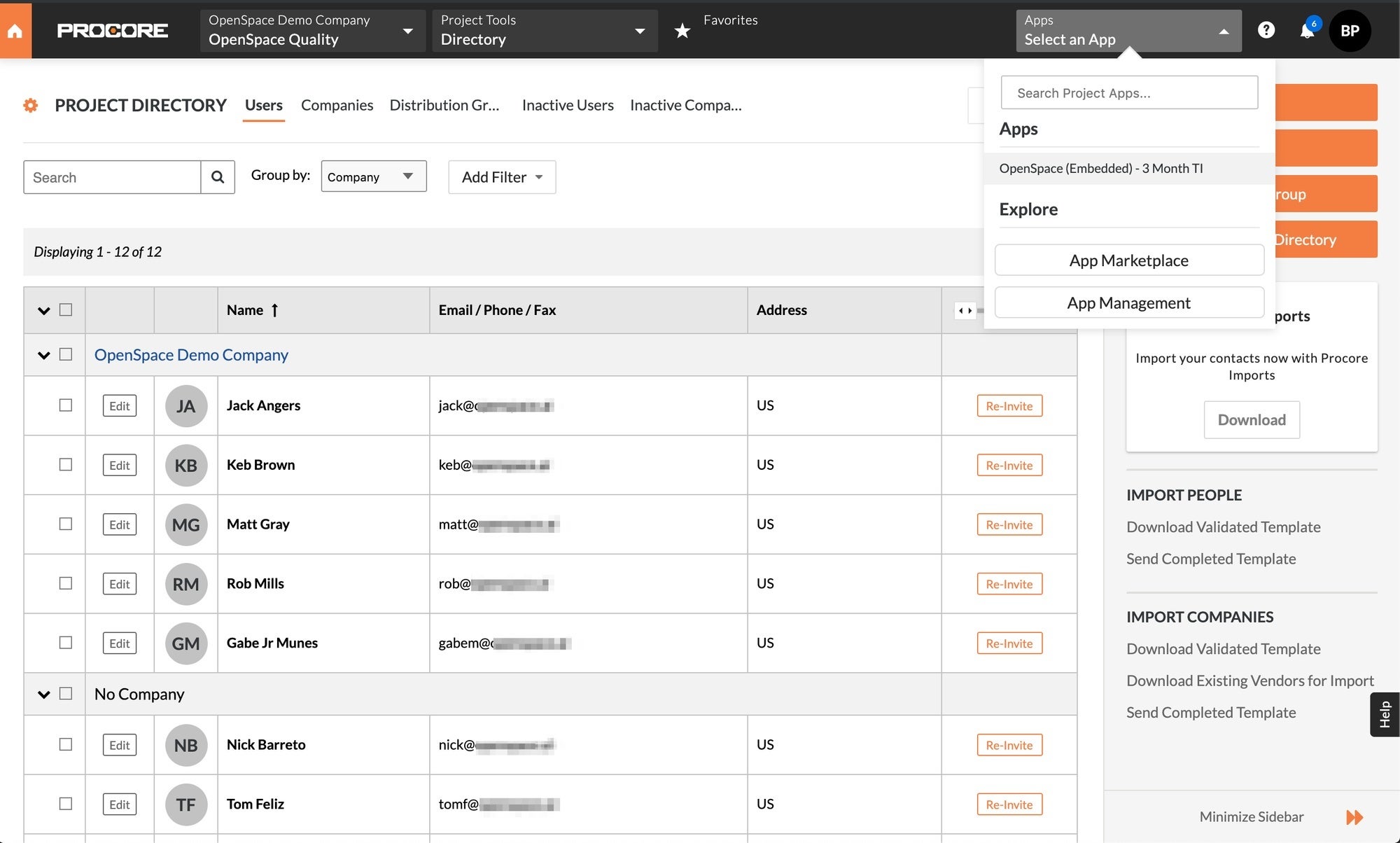Click the directory settings gear icon
Image resolution: width=1400 pixels, height=843 pixels.
pos(31,106)
